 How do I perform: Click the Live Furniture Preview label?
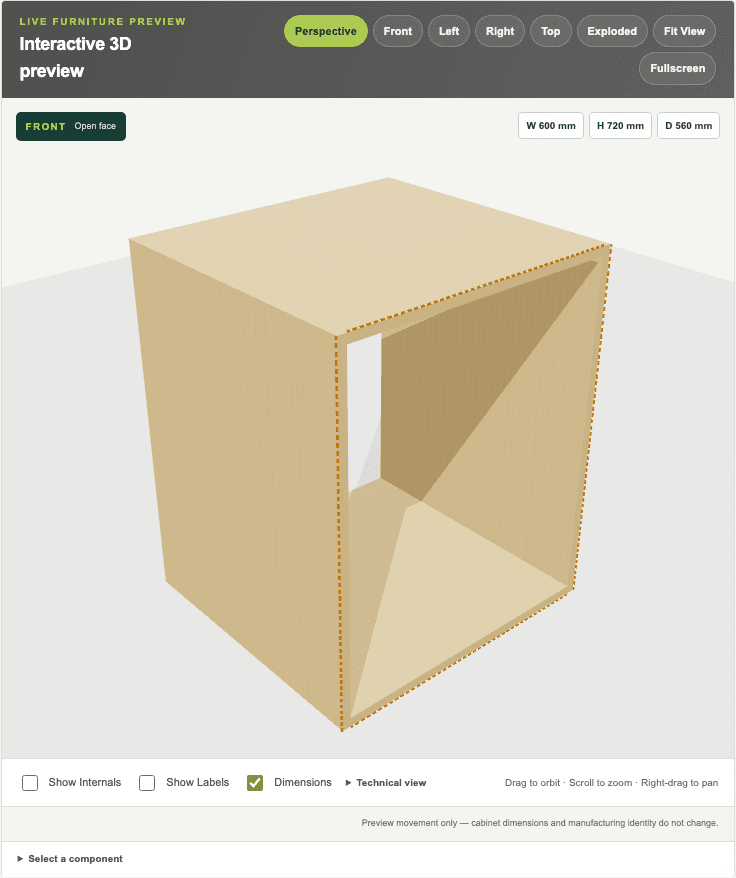(103, 21)
